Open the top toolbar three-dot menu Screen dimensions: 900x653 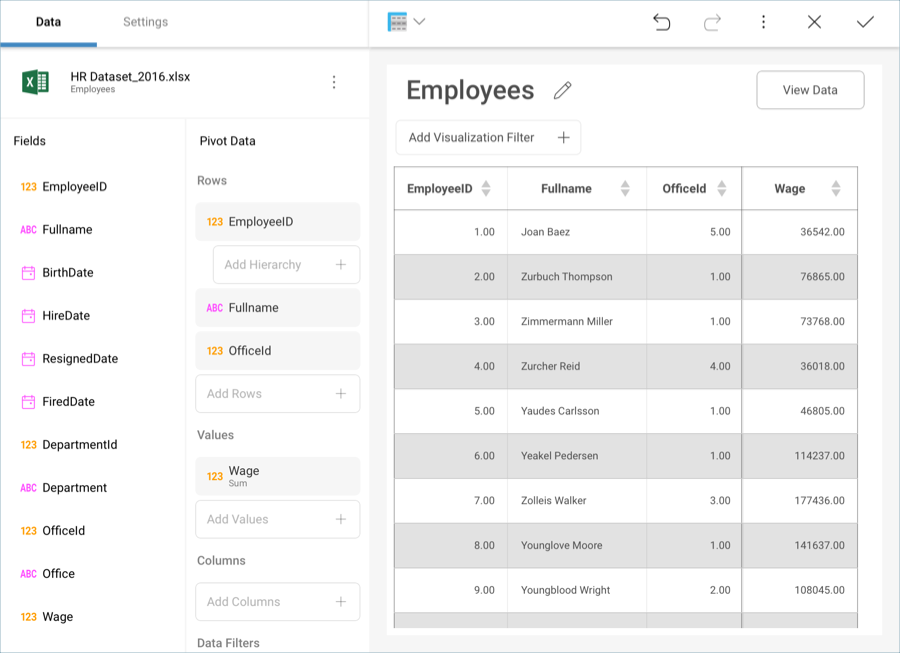(x=763, y=22)
